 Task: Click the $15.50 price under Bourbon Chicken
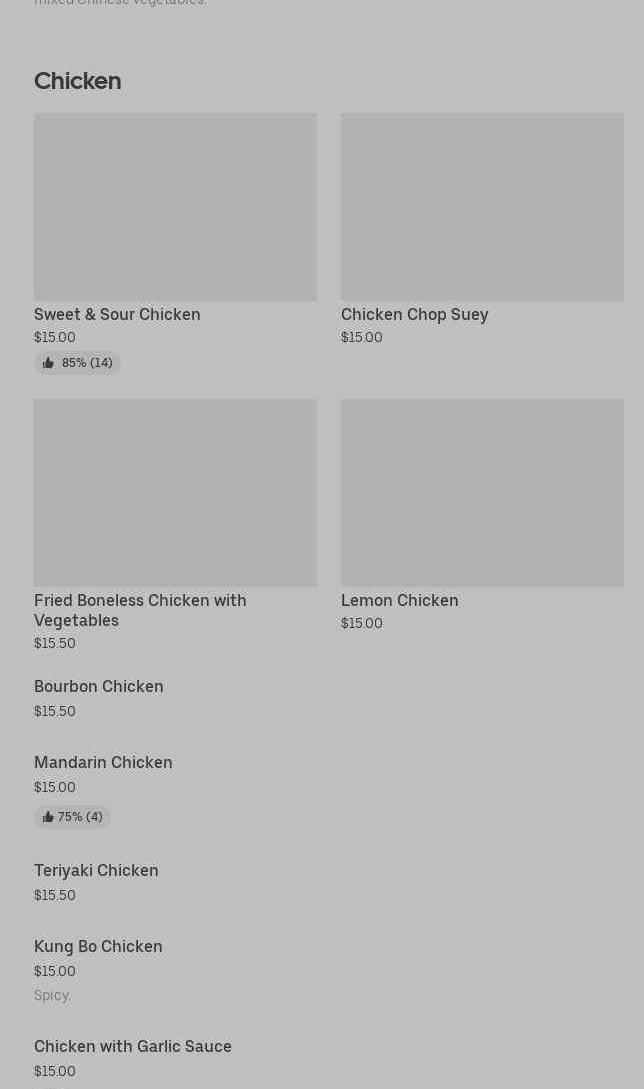coord(55,711)
